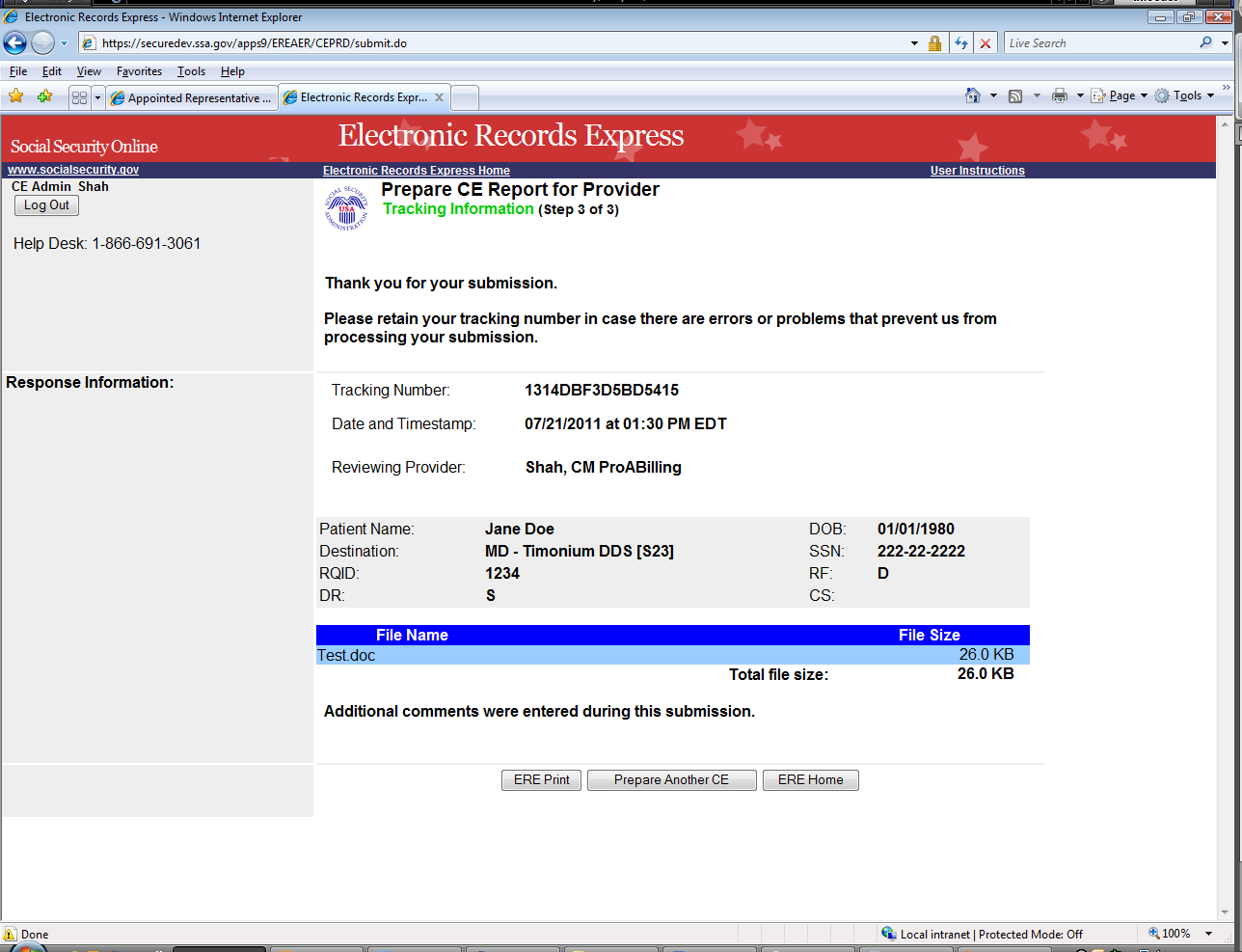Image resolution: width=1242 pixels, height=952 pixels.
Task: Click the red Stop loading icon
Action: pos(985,43)
